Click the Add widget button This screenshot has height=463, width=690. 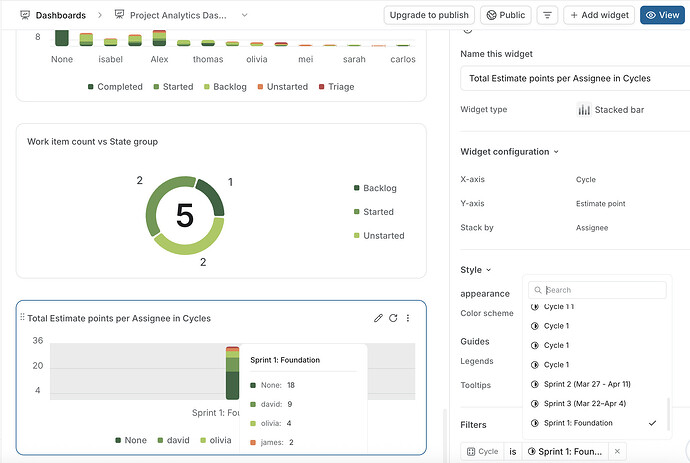tap(599, 15)
